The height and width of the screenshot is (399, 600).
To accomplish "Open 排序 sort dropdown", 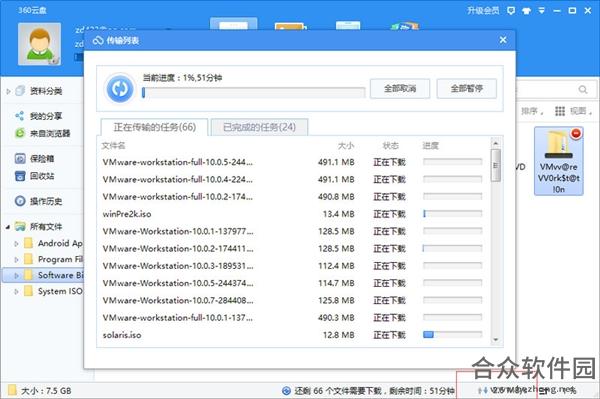I will 532,111.
